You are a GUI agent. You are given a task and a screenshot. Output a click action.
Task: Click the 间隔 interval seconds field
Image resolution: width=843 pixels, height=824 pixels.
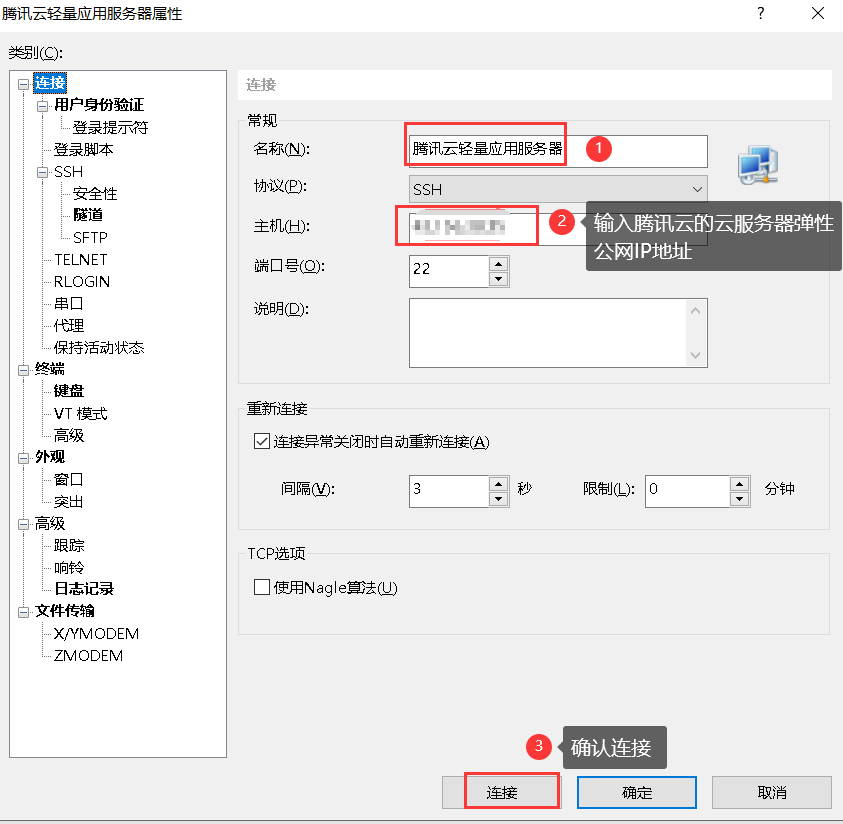pos(449,491)
